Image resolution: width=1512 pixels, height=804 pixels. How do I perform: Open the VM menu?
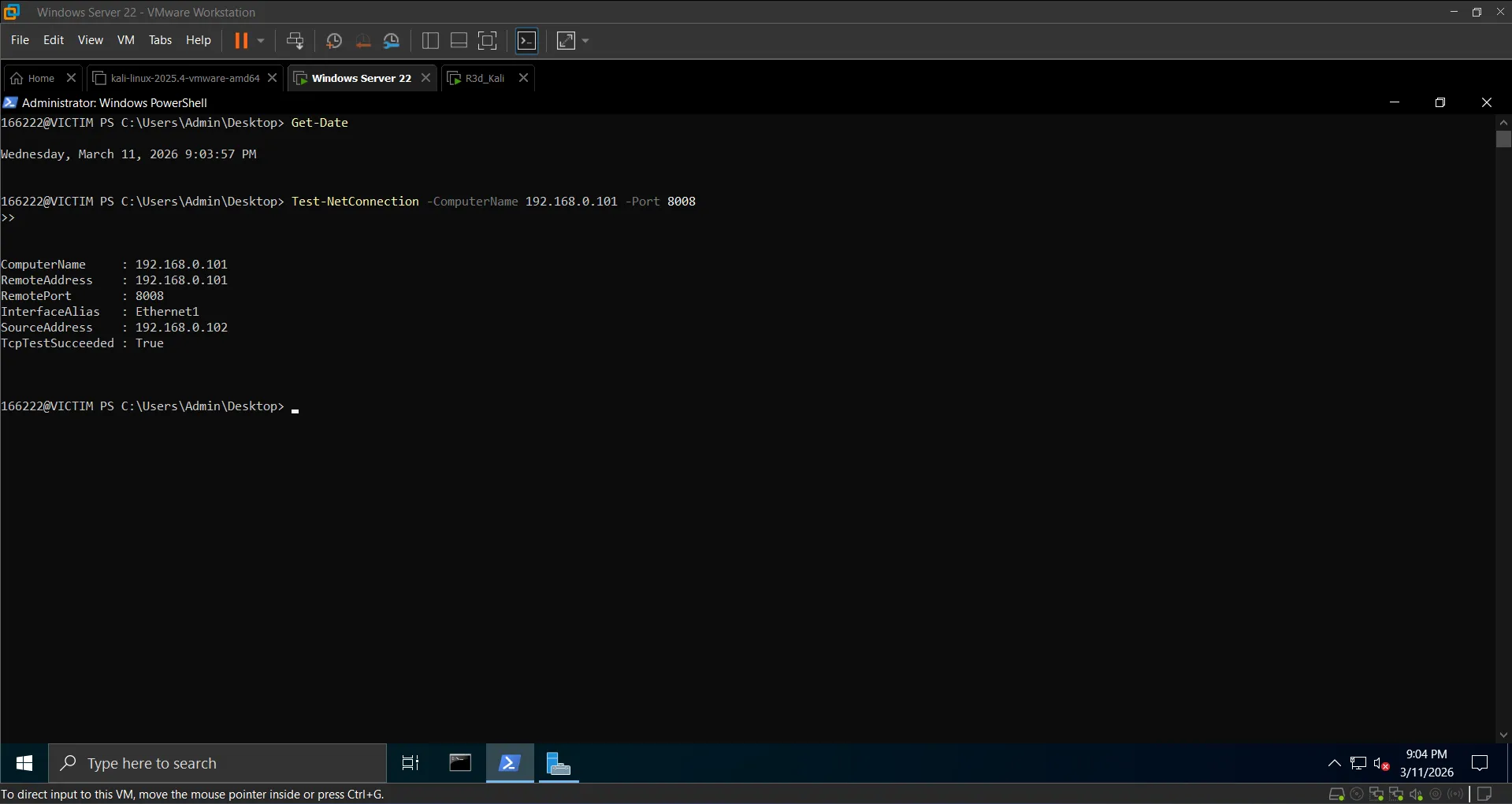[125, 40]
